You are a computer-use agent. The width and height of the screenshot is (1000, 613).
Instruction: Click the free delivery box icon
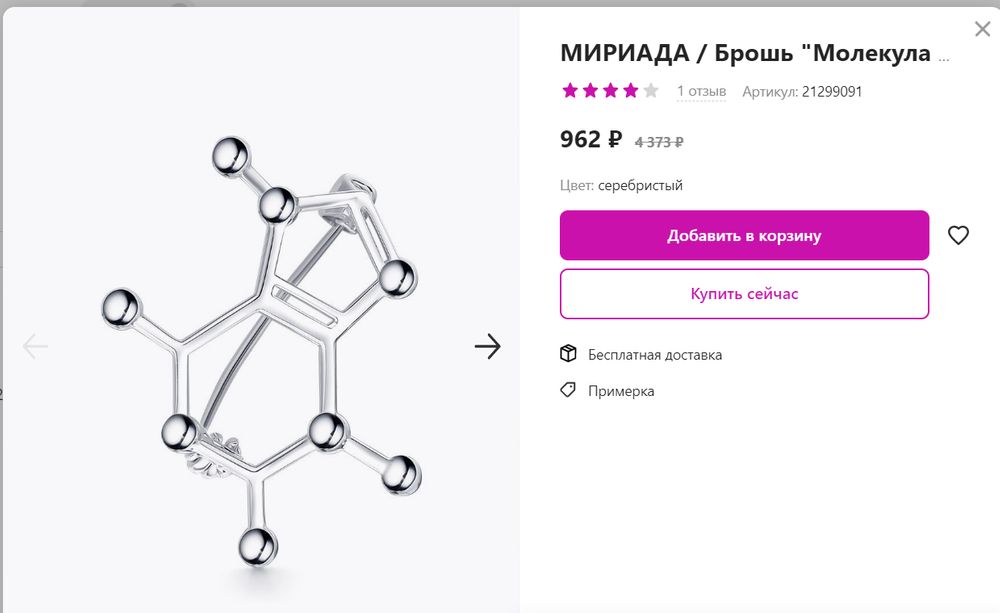click(x=567, y=353)
